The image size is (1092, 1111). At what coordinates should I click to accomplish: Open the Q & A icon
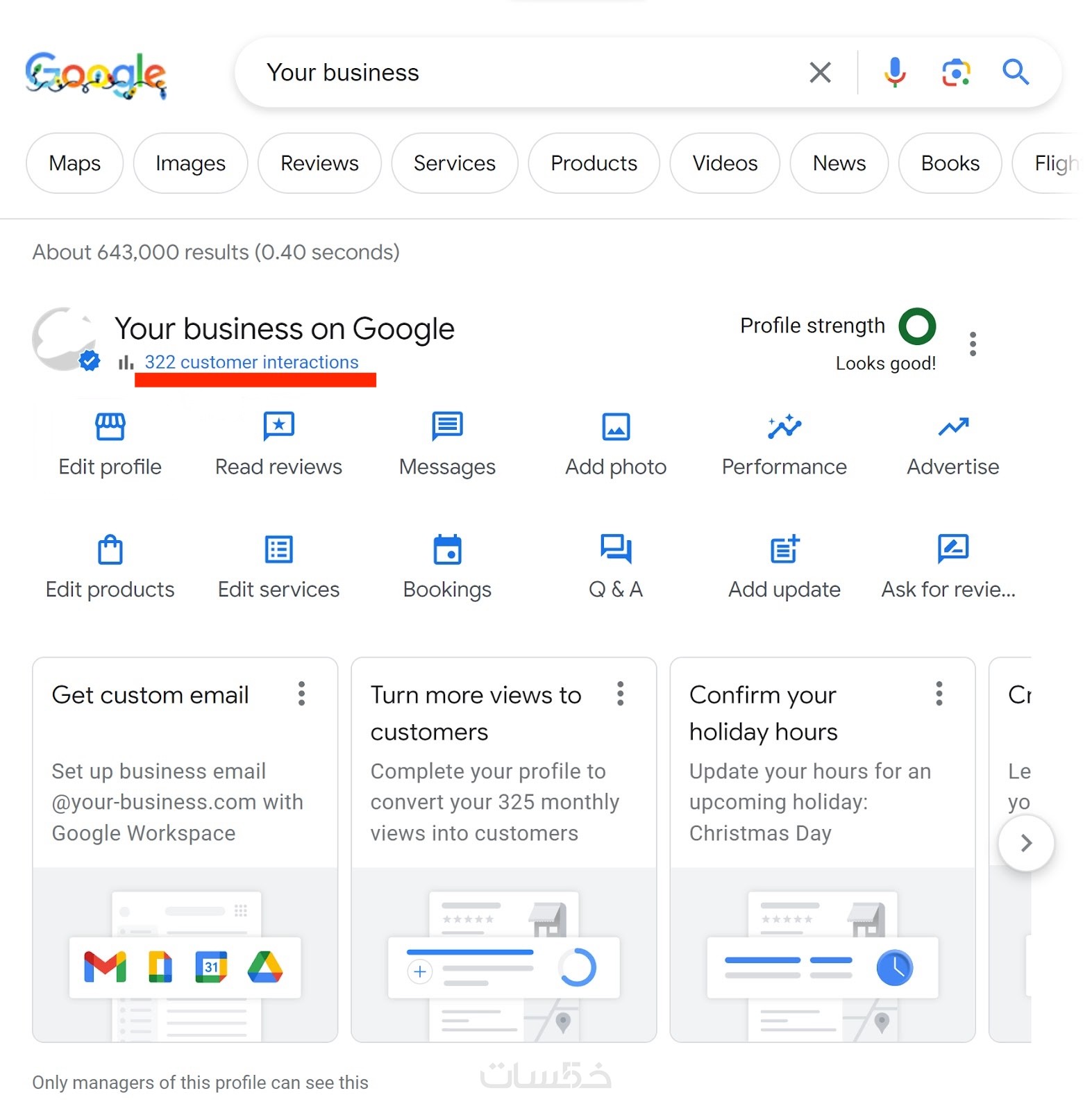pyautogui.click(x=616, y=549)
